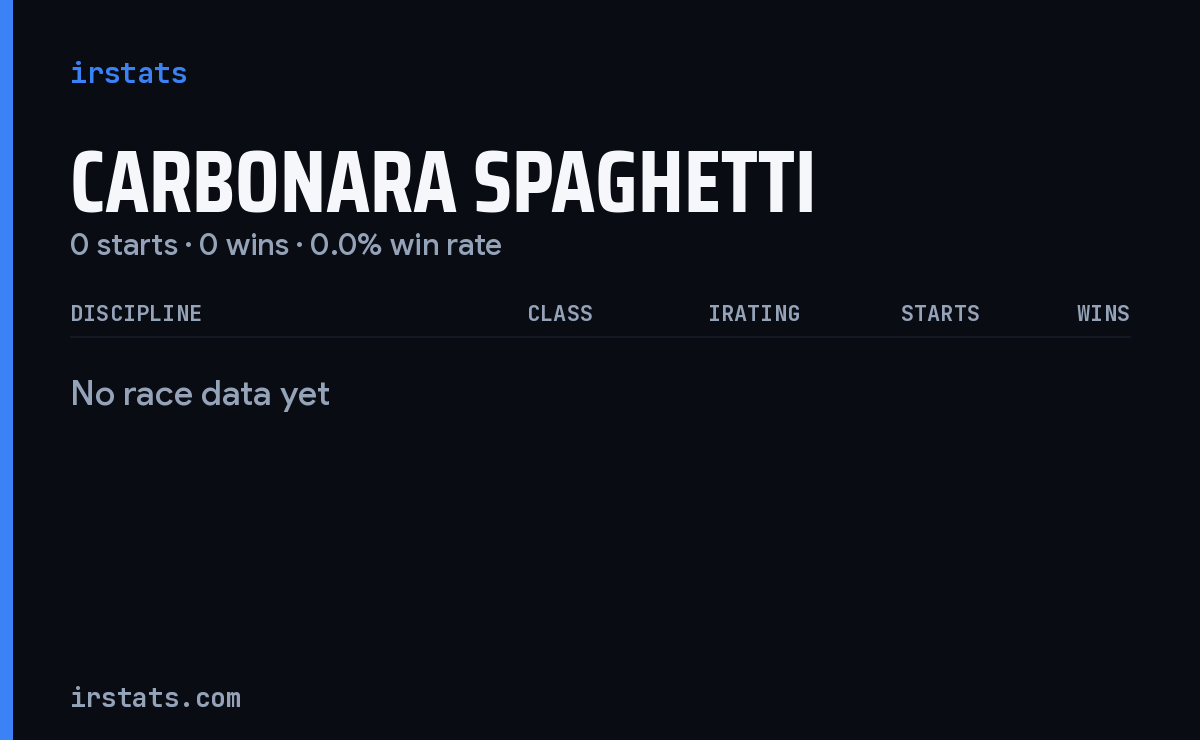The width and height of the screenshot is (1200, 740).
Task: Sort by the DISCIPLINE column header
Action: pyautogui.click(x=136, y=314)
